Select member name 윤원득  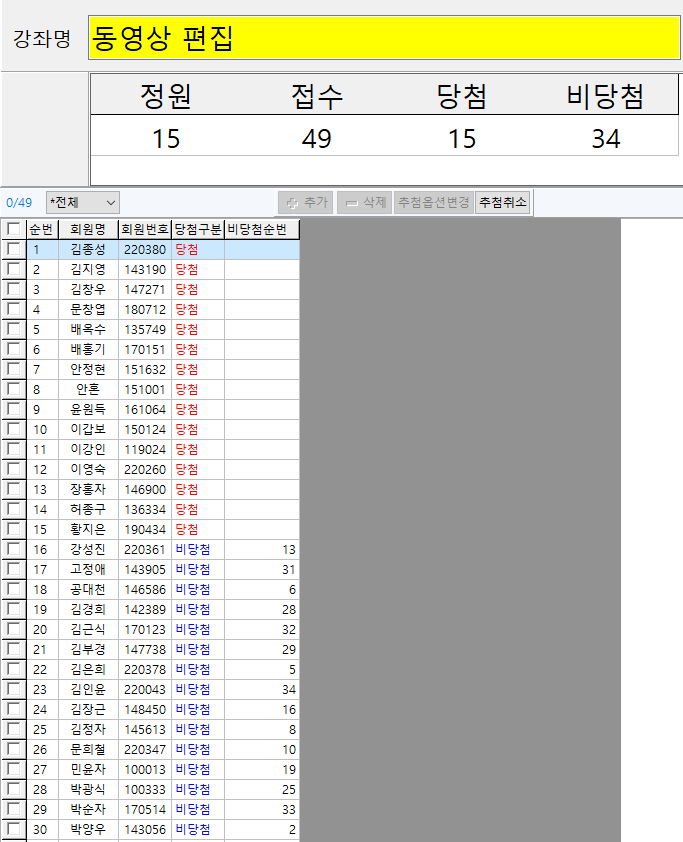coord(88,410)
